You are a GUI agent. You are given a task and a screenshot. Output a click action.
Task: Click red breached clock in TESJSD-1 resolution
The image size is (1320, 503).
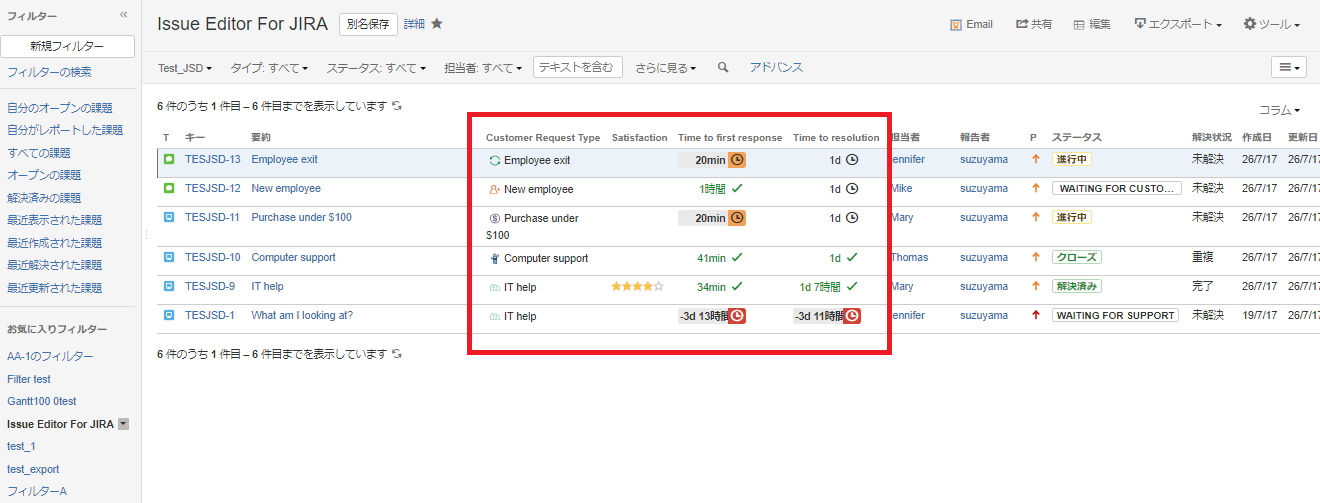click(x=852, y=316)
